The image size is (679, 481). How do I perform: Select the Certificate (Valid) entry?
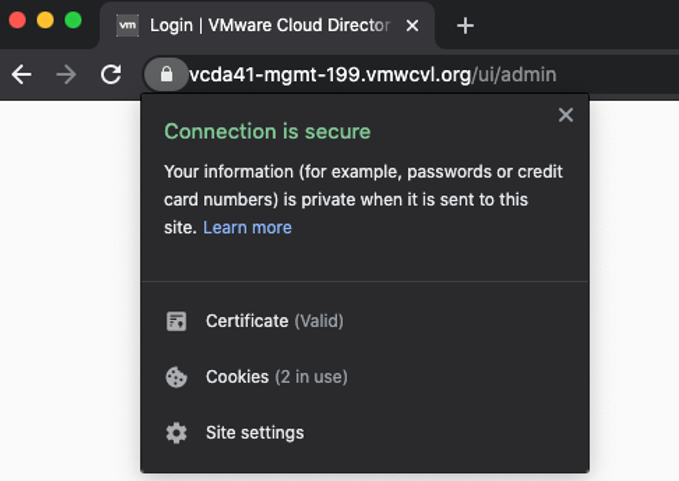point(274,321)
